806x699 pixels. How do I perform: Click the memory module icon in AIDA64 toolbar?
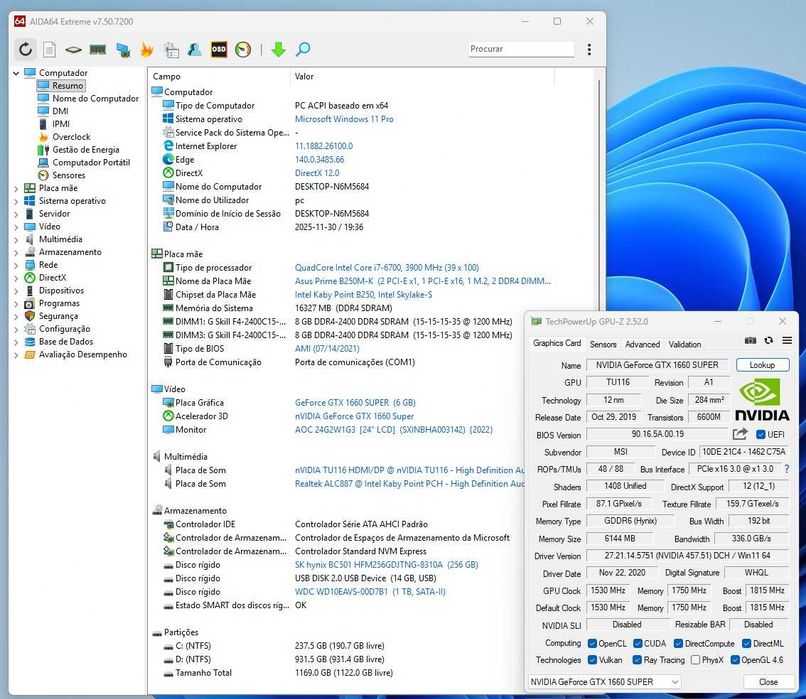(98, 49)
